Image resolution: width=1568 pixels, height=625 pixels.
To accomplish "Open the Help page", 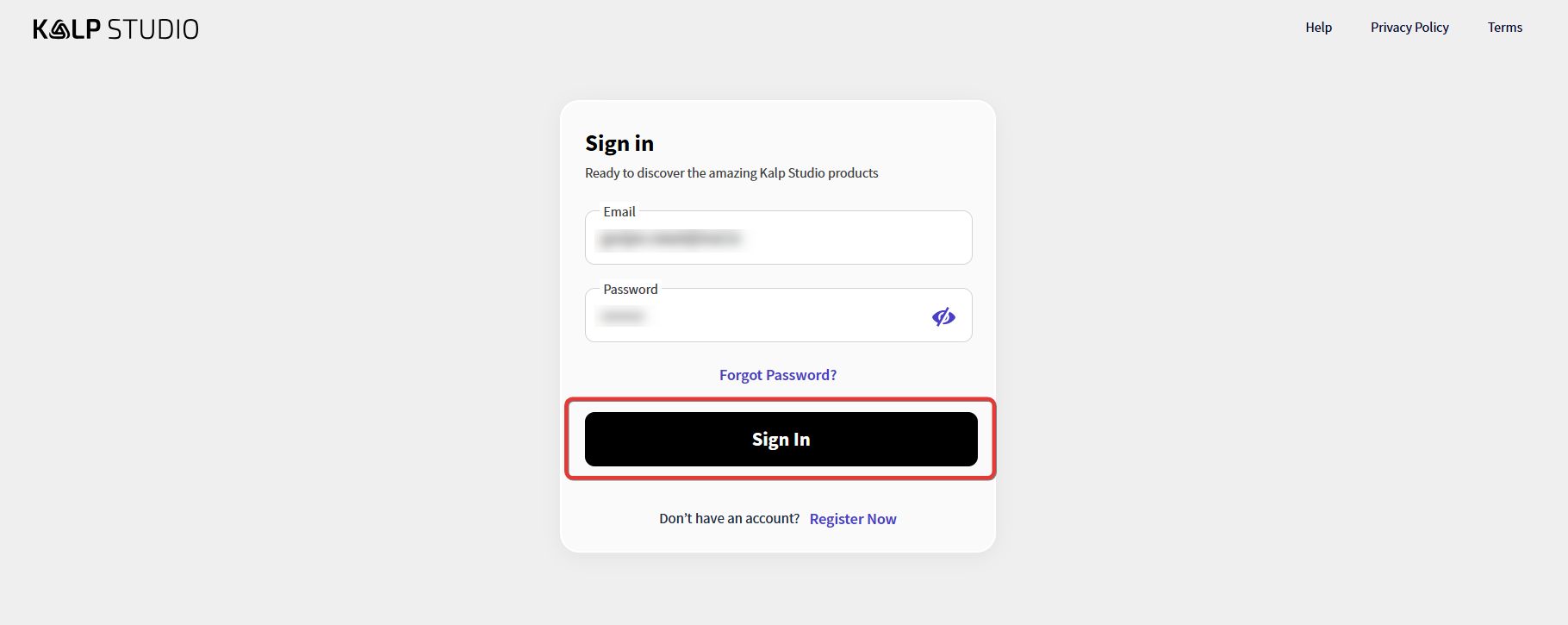I will click(x=1318, y=28).
